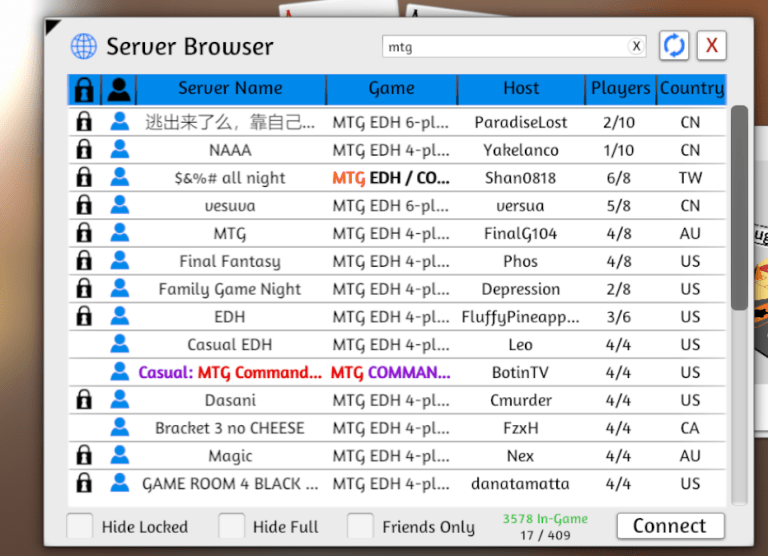
Task: Click host name danatamatta
Action: pos(521,484)
